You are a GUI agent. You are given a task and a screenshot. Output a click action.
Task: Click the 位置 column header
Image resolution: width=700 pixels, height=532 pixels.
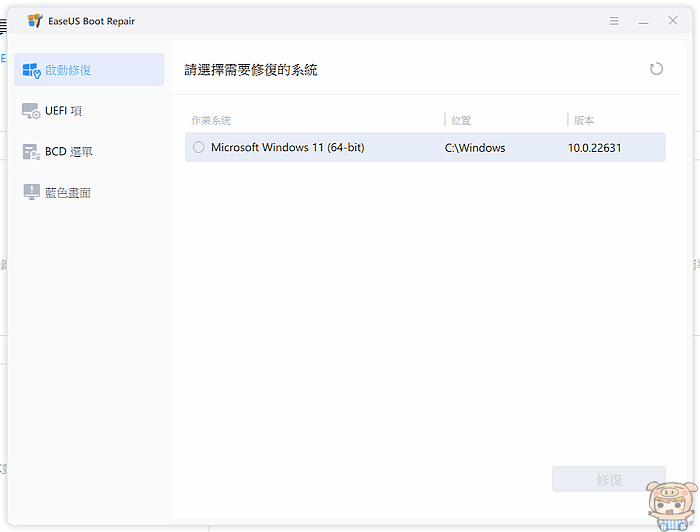(461, 120)
